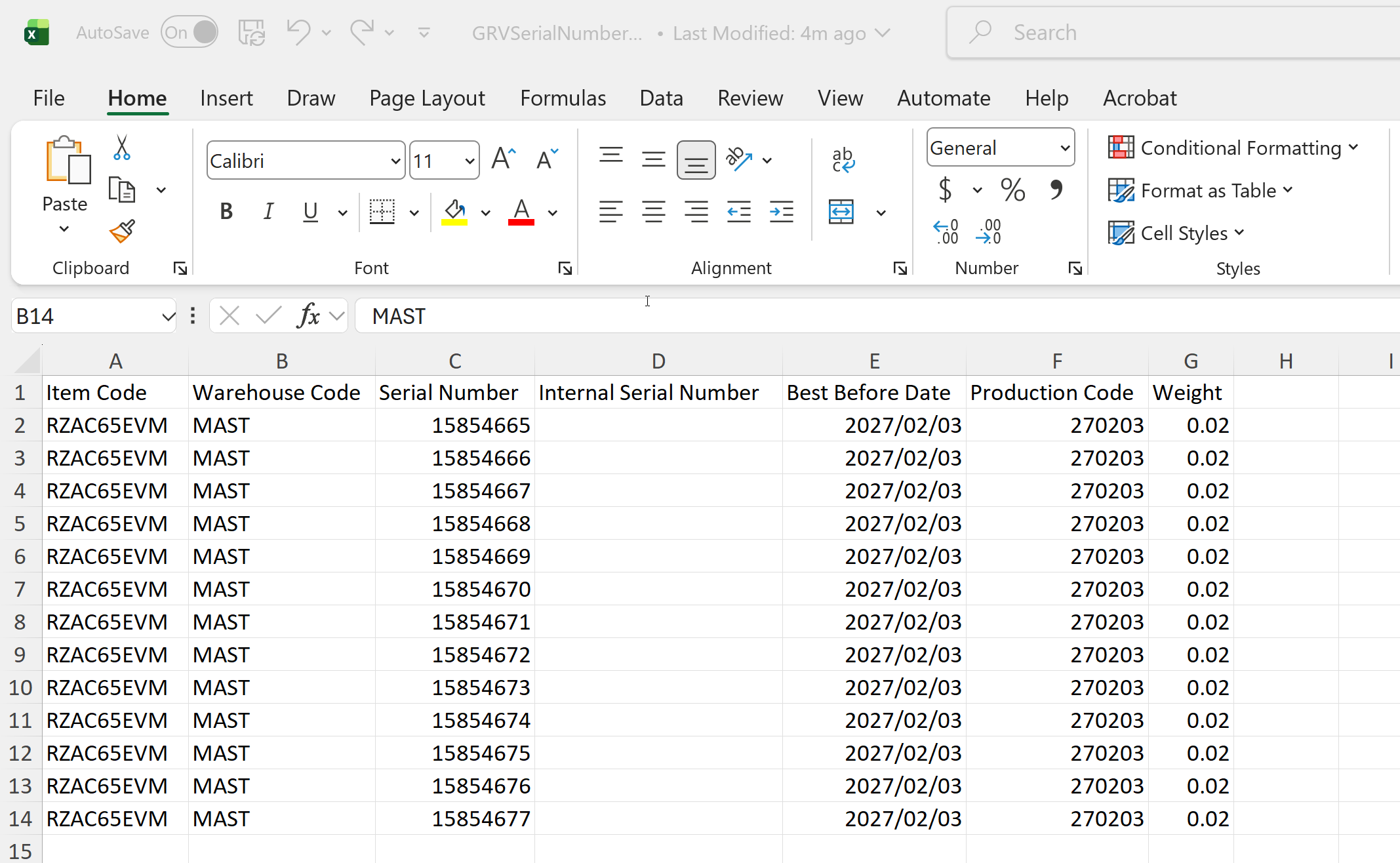1400x863 pixels.
Task: Open the Calibri font name dropdown
Action: click(395, 161)
